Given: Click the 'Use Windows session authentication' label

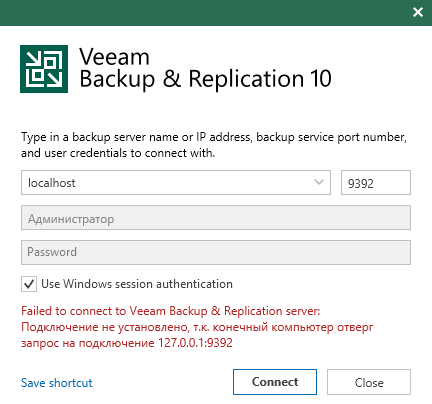Looking at the screenshot, I should point(137,284).
